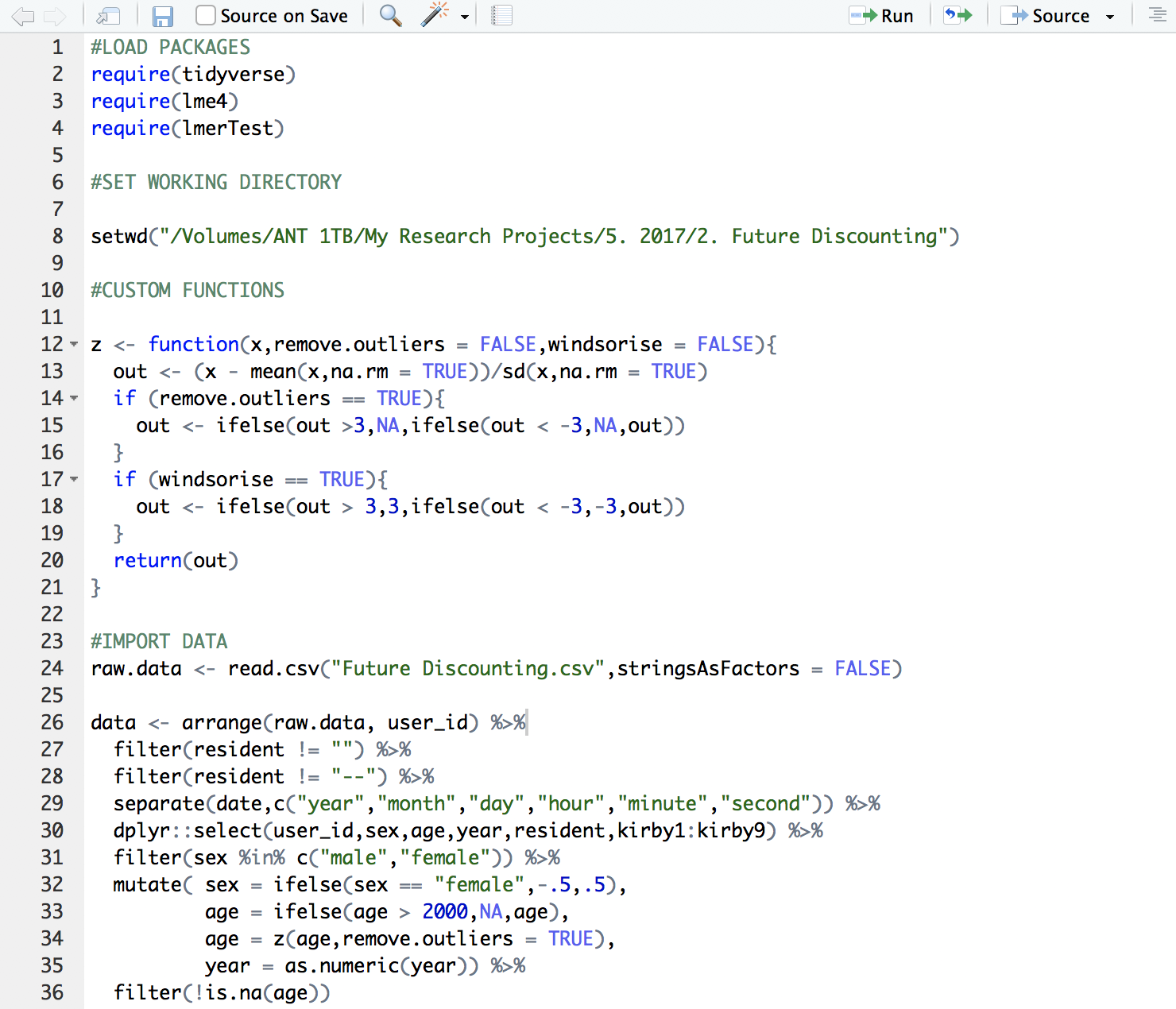Click on the setwd line of code
Image resolution: width=1176 pixels, height=1009 pixels.
click(524, 237)
